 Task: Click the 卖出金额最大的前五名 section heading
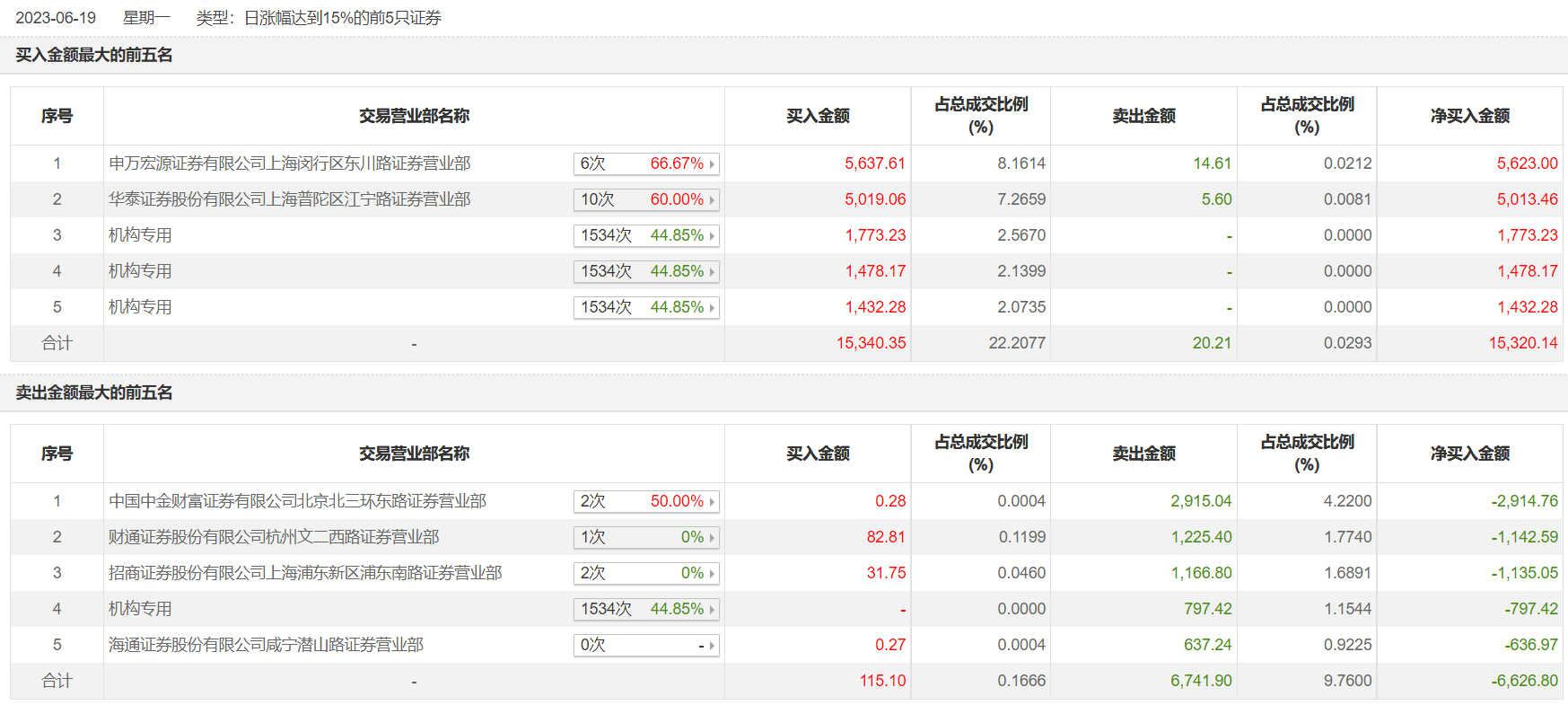[94, 392]
